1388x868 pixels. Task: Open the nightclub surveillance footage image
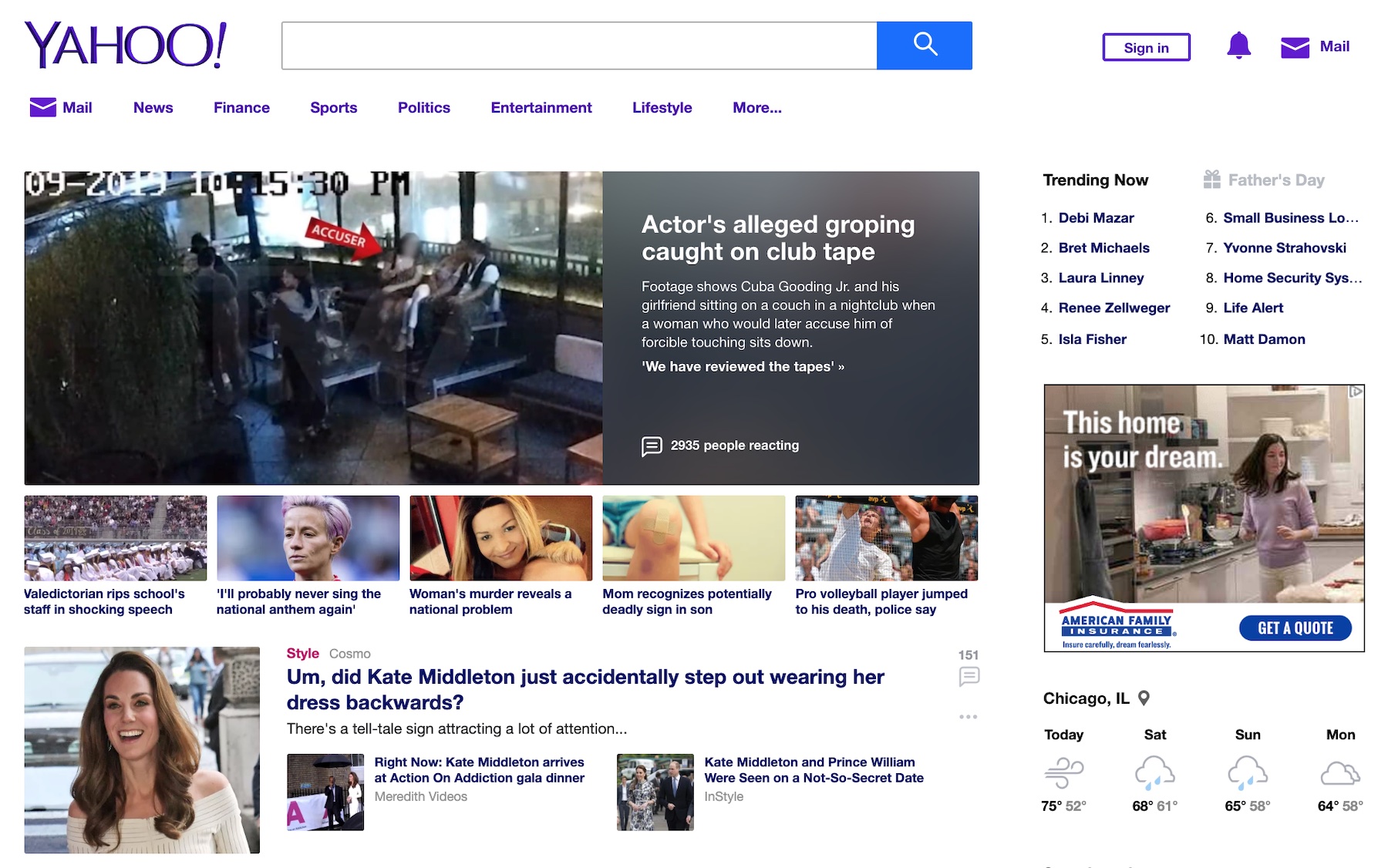[314, 328]
